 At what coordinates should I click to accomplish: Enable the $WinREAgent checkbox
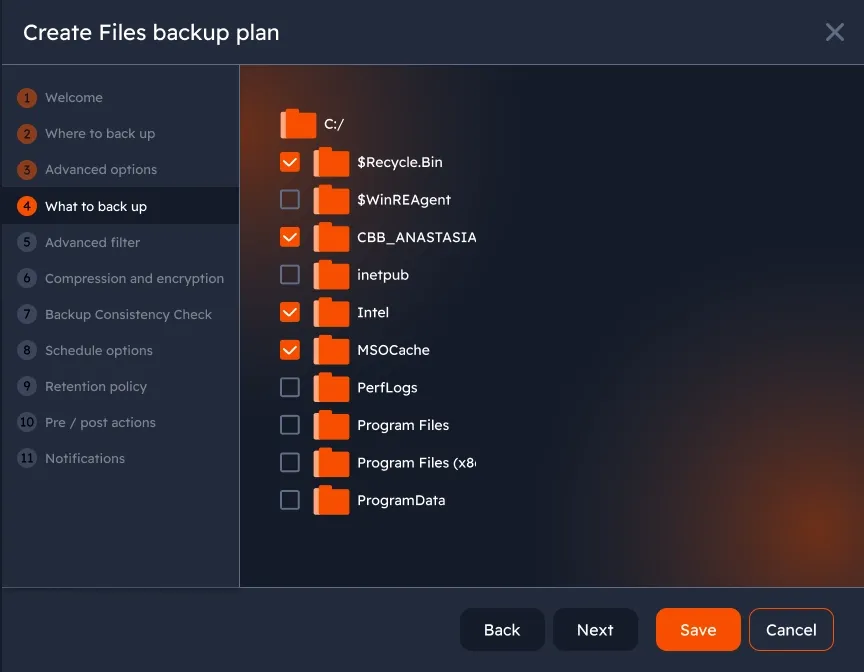[x=290, y=200]
